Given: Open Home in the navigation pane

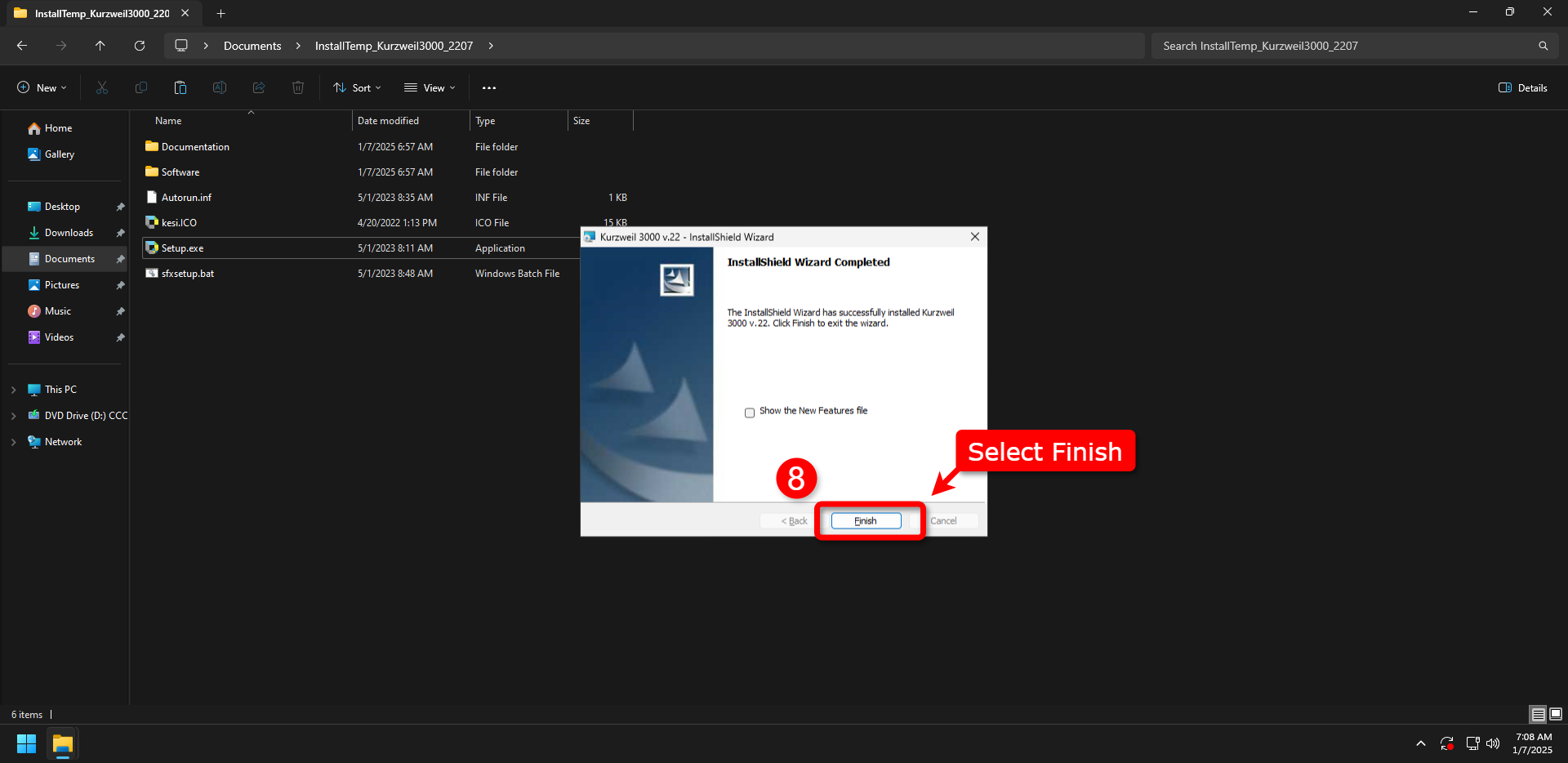Looking at the screenshot, I should click(x=58, y=128).
